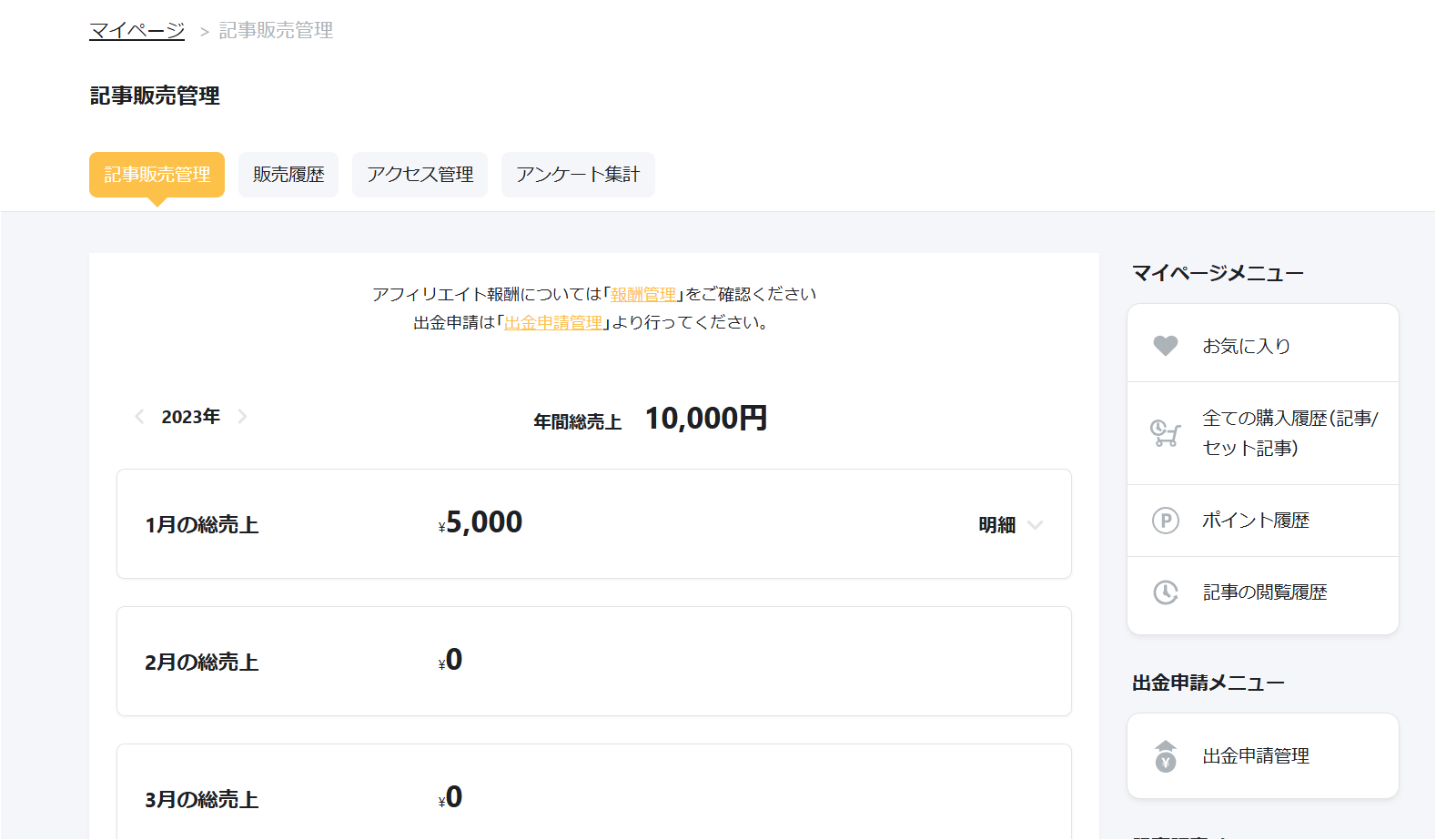Image resolution: width=1436 pixels, height=840 pixels.
Task: Open 出金申請管理 in 出金申請メニュー
Action: coord(1263,756)
